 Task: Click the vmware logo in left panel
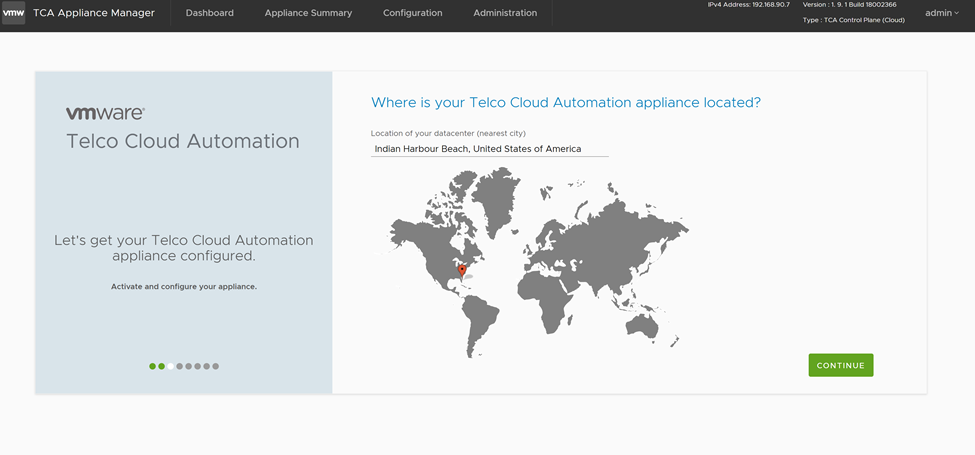pyautogui.click(x=105, y=113)
